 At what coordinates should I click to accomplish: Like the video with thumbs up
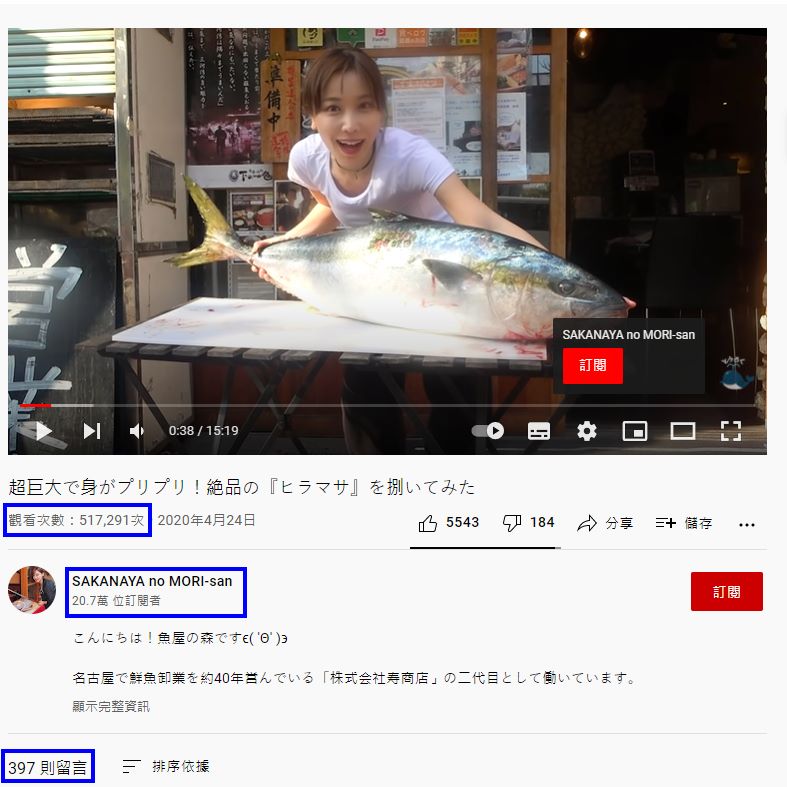pyautogui.click(x=448, y=523)
